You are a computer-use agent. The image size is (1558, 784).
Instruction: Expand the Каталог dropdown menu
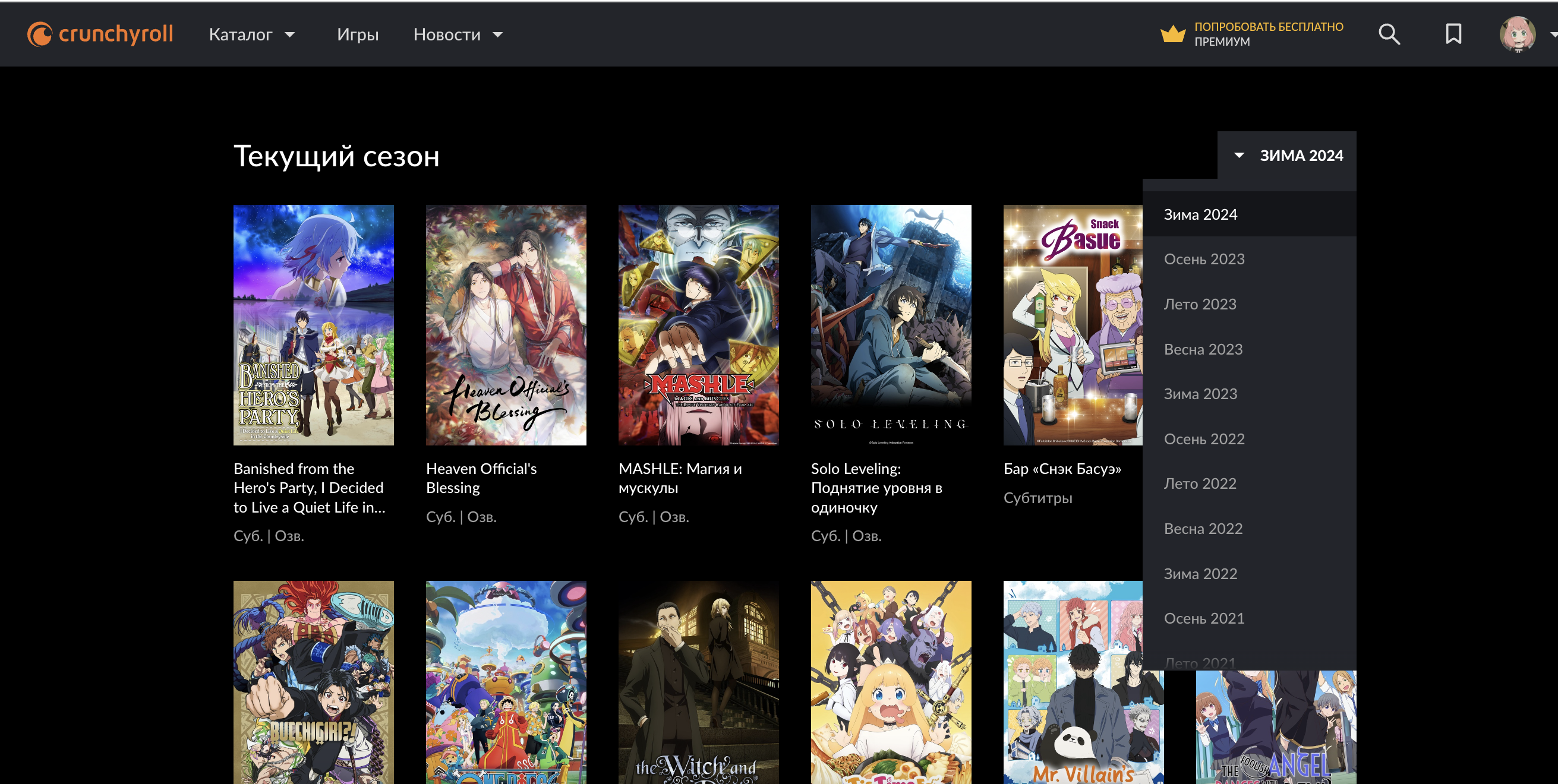click(x=251, y=34)
